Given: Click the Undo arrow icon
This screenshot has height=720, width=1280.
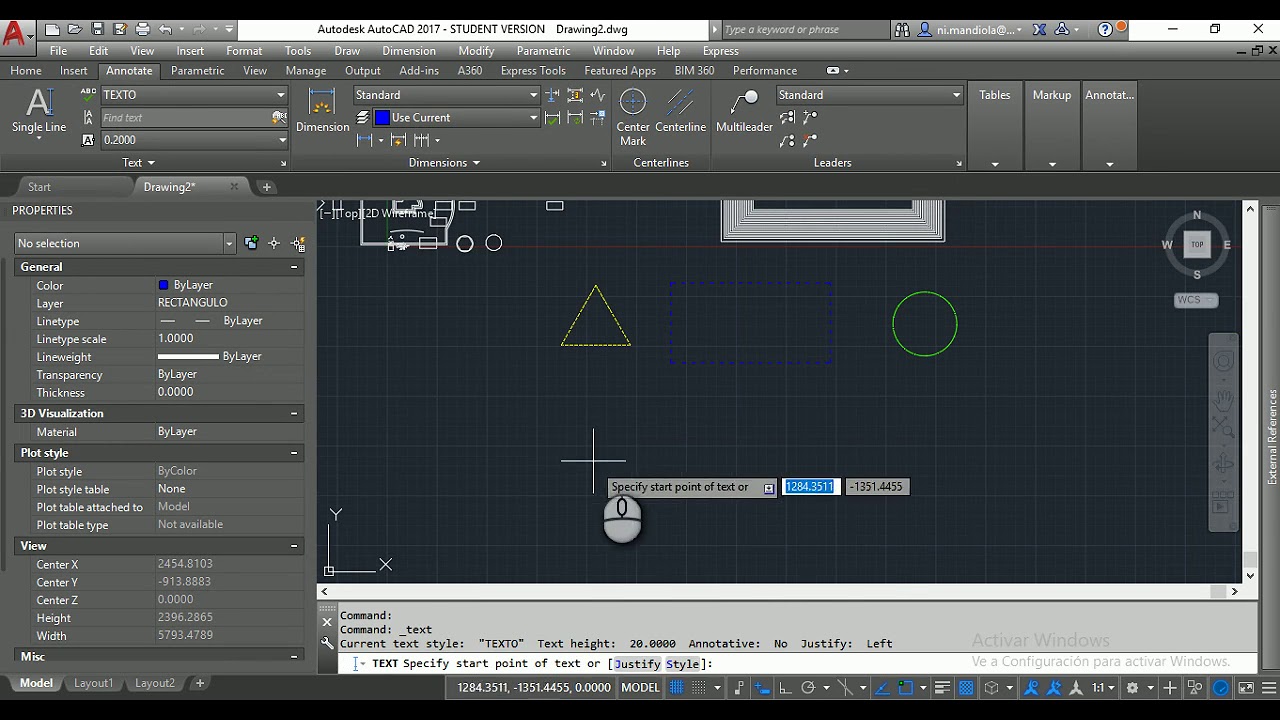Looking at the screenshot, I should click(x=165, y=29).
